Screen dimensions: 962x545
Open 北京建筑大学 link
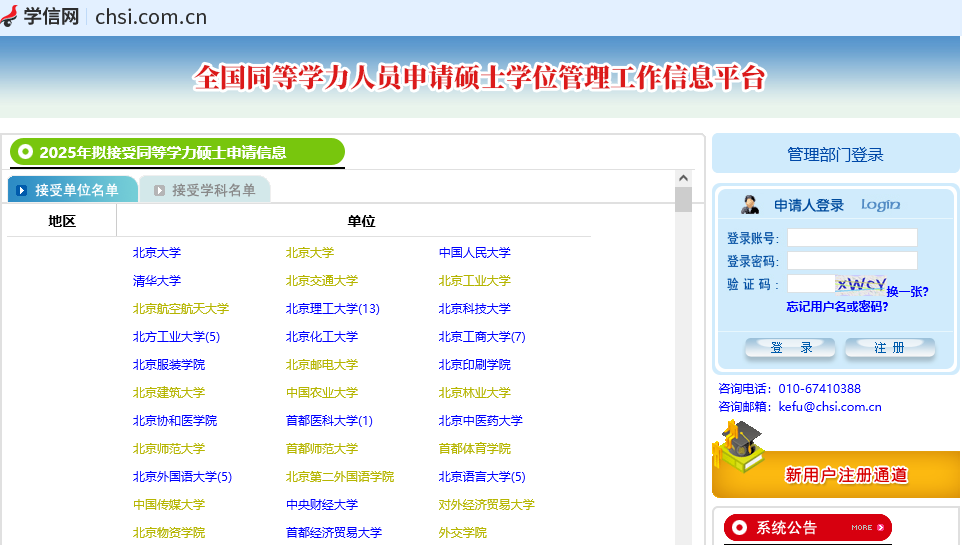169,393
